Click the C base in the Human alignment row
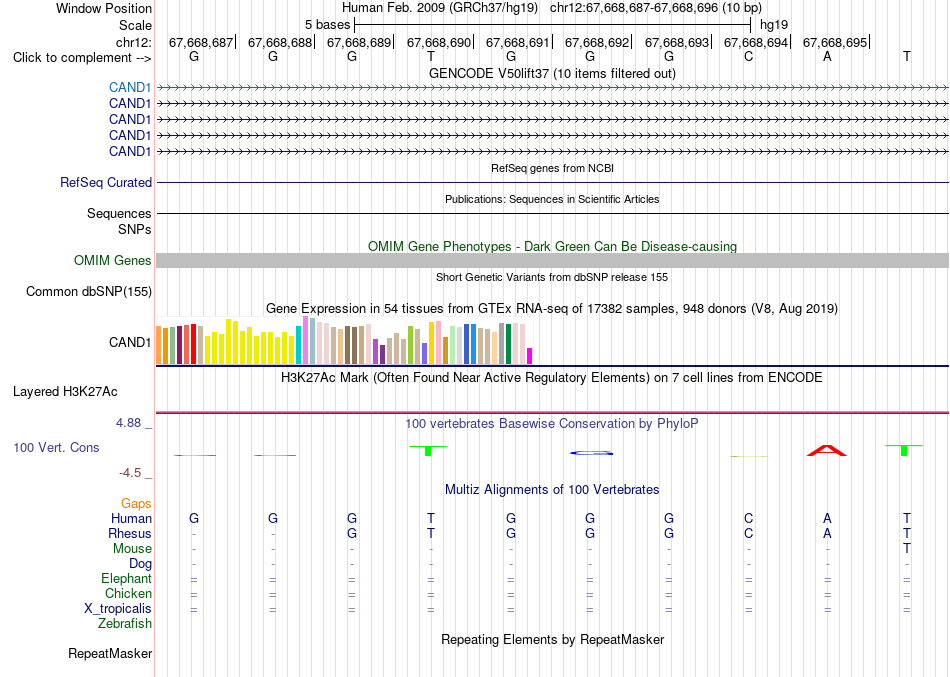The width and height of the screenshot is (950, 677). point(749,519)
